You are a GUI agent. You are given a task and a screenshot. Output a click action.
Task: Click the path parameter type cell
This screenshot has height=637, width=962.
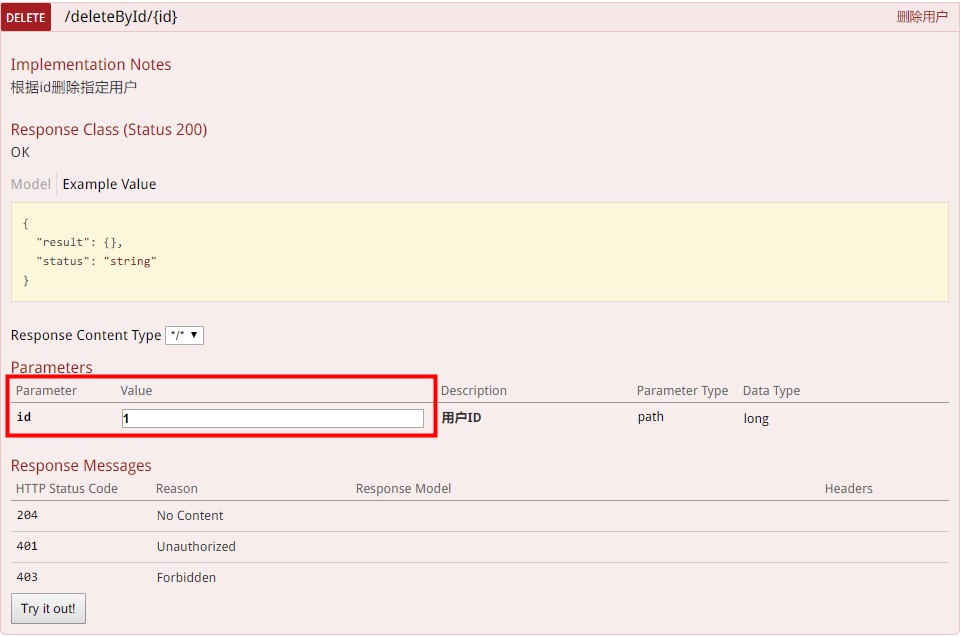click(x=650, y=417)
